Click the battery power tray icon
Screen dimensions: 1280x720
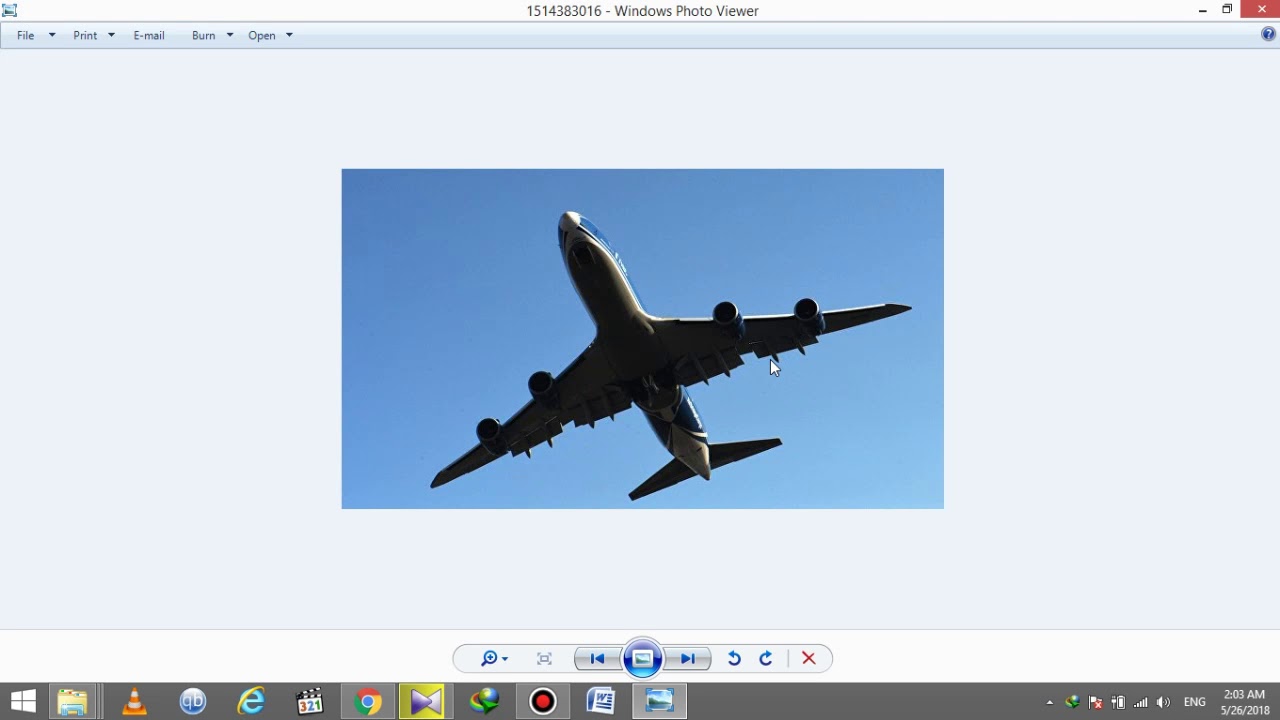[x=1118, y=702]
